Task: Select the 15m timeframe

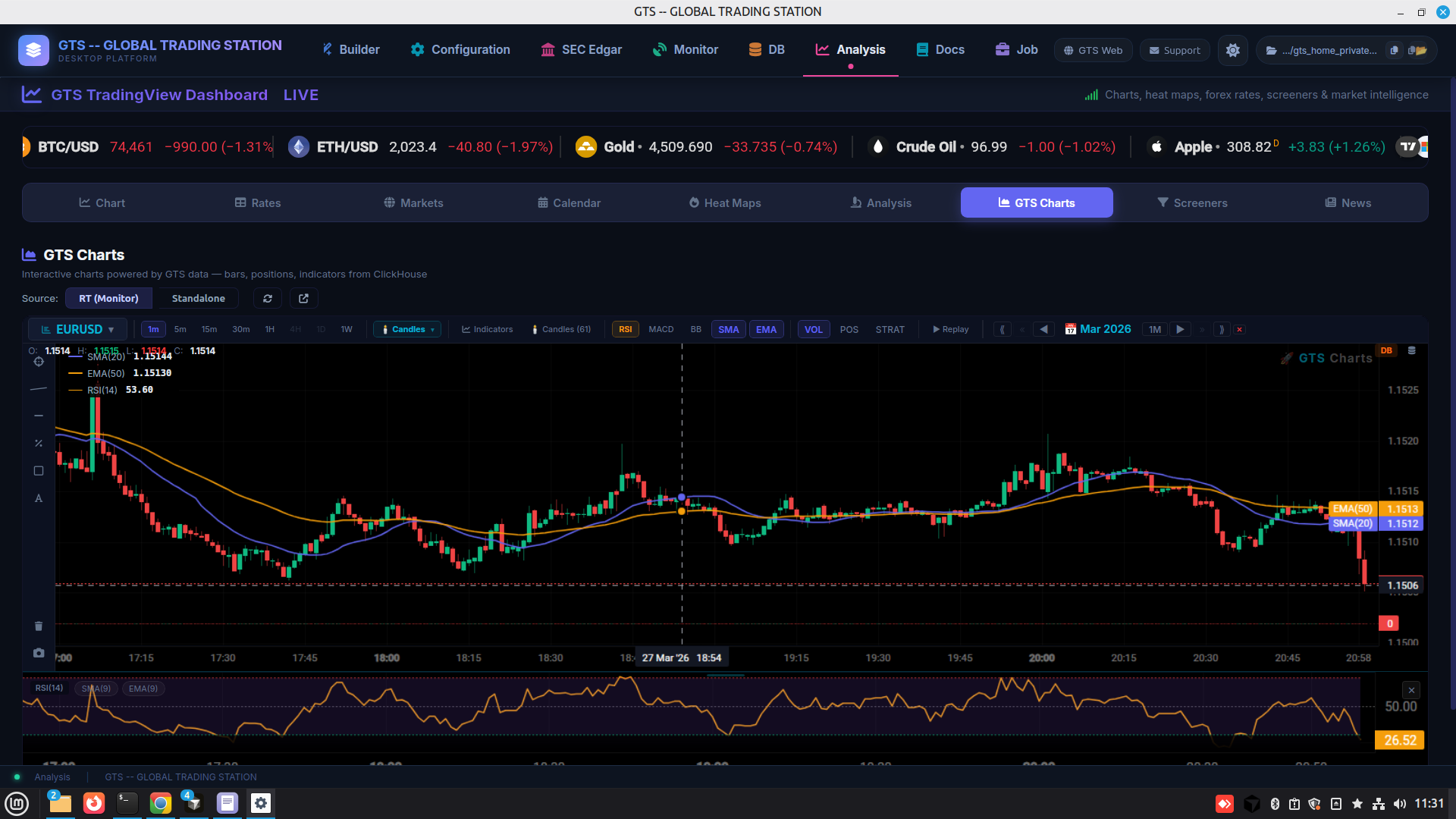Action: tap(209, 329)
